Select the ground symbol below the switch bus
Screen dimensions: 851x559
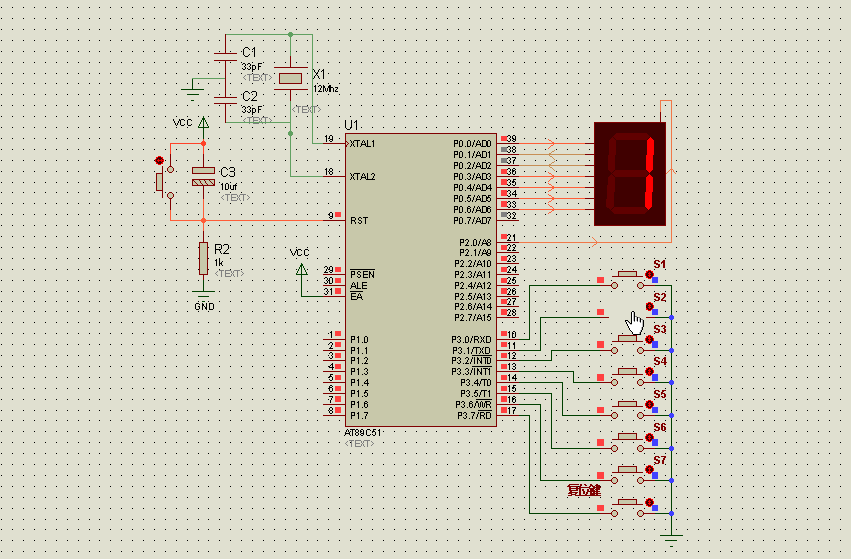pos(671,539)
